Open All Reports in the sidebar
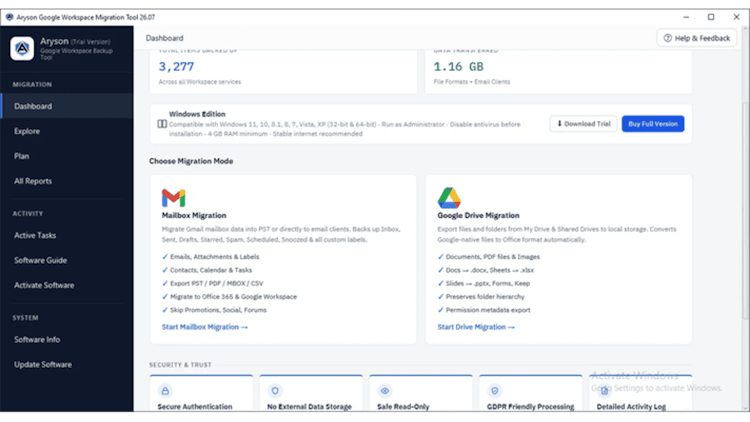This screenshot has height=422, width=750. pyautogui.click(x=67, y=181)
